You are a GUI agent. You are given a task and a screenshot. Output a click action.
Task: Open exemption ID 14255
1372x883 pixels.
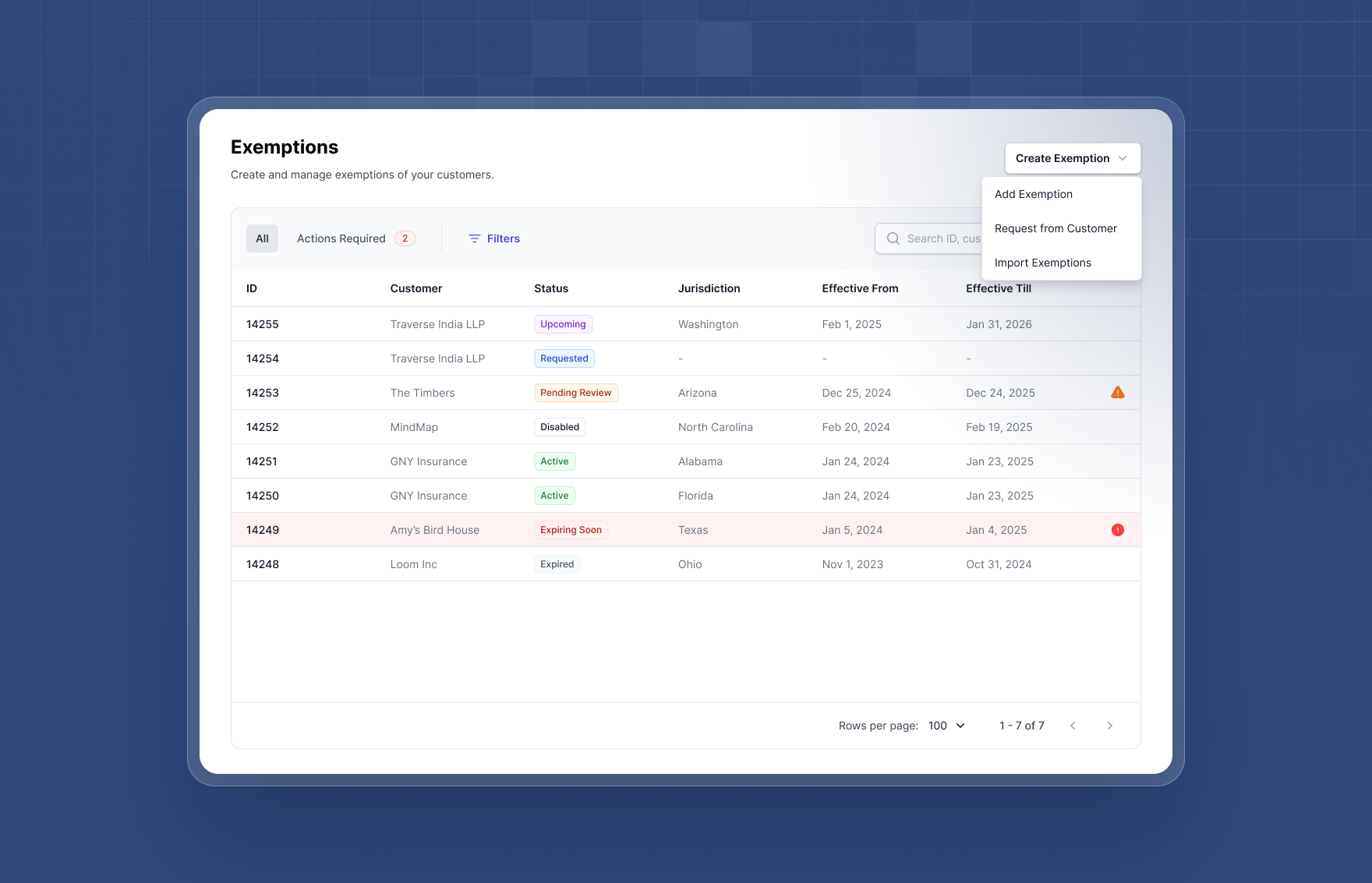tap(263, 324)
